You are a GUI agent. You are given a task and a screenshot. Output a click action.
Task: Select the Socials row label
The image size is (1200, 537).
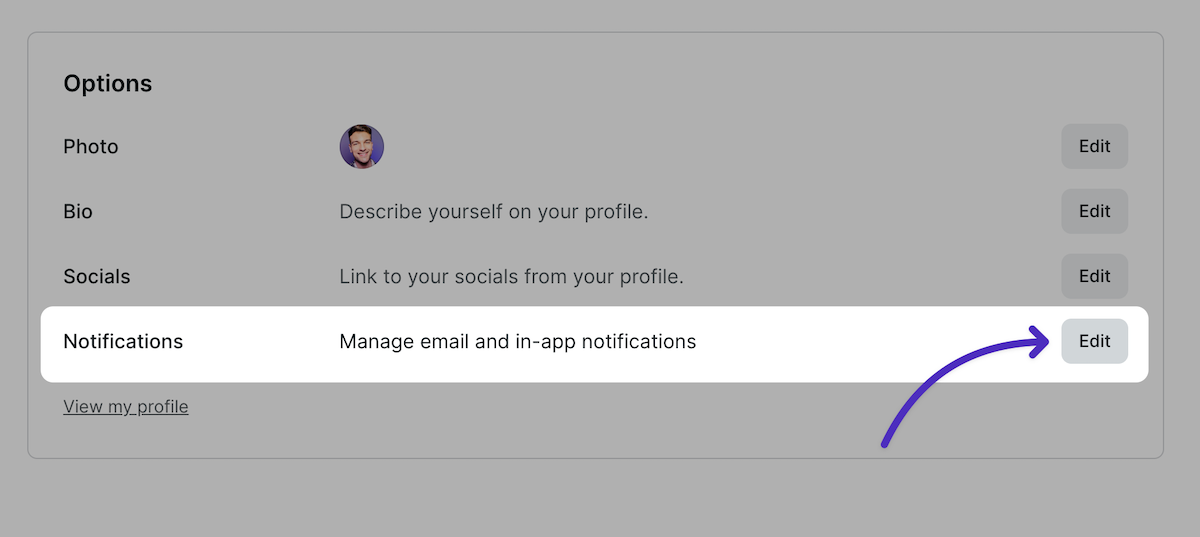(x=97, y=277)
